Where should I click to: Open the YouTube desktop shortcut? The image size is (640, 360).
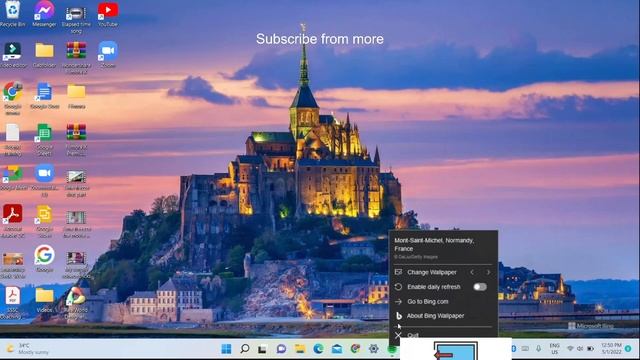(108, 13)
